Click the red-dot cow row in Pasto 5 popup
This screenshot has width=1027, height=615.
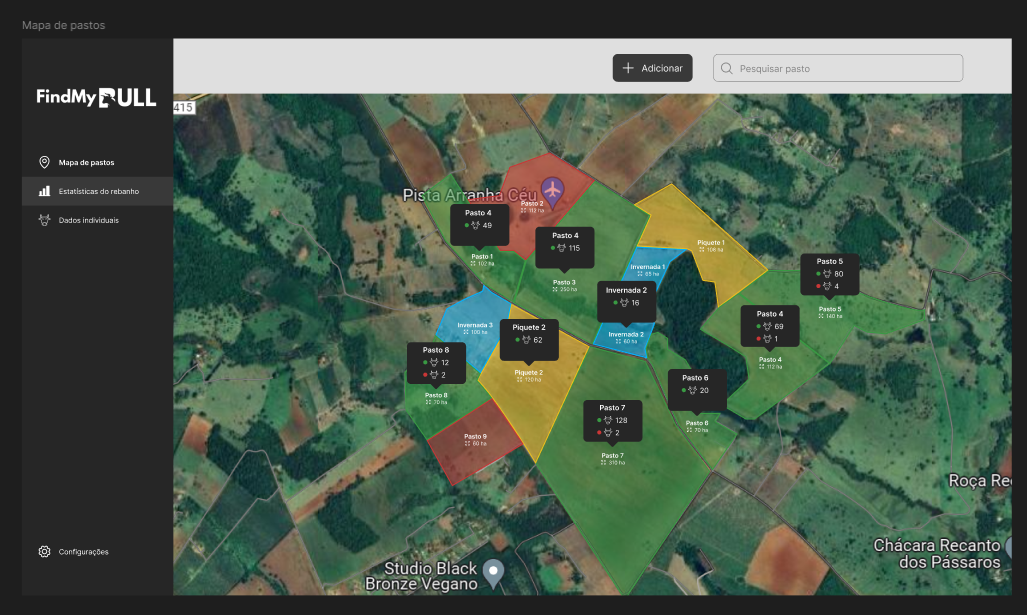tap(829, 286)
